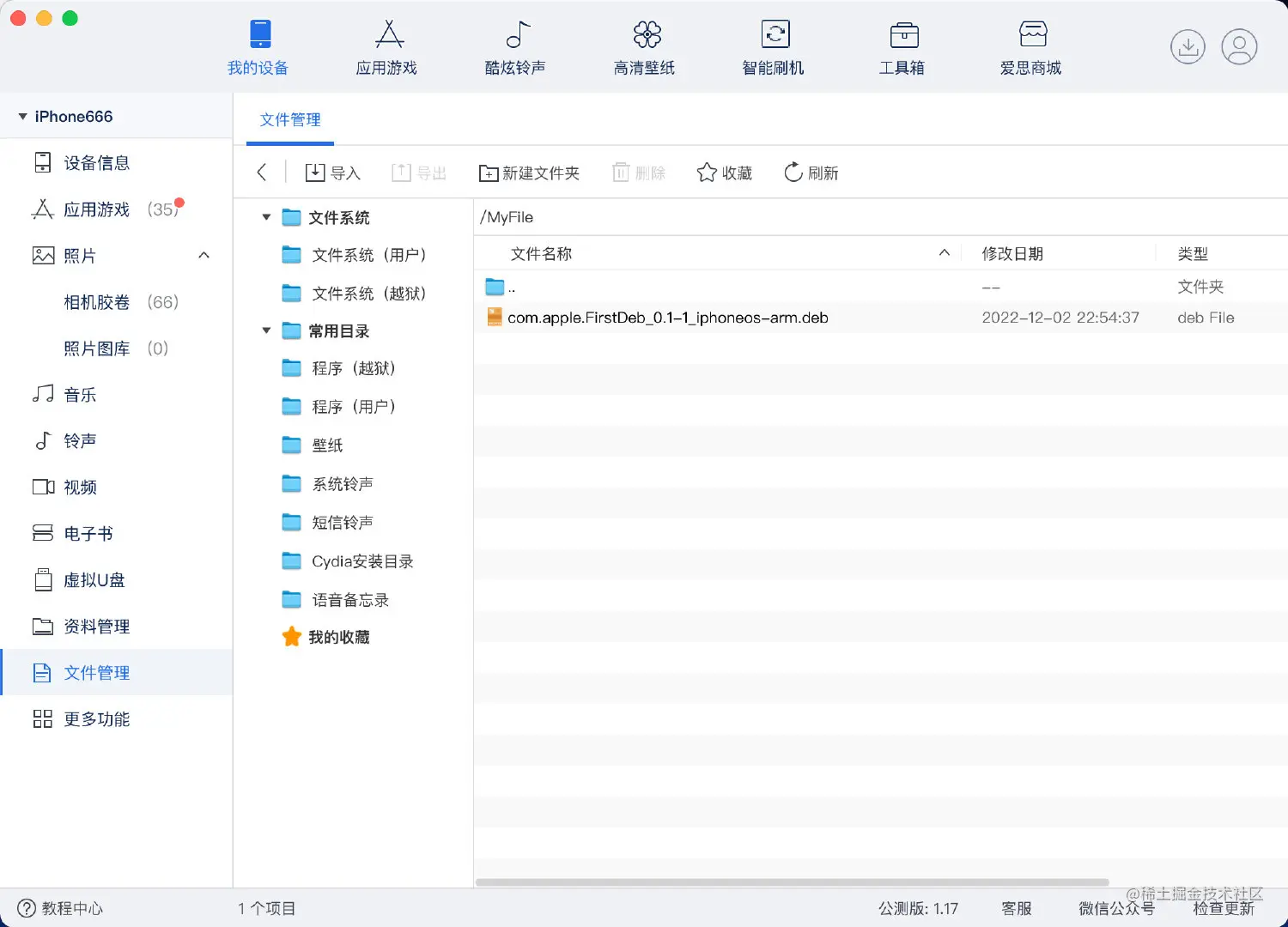Click 检查更新 in status bar
The image size is (1288, 927).
pos(1224,908)
